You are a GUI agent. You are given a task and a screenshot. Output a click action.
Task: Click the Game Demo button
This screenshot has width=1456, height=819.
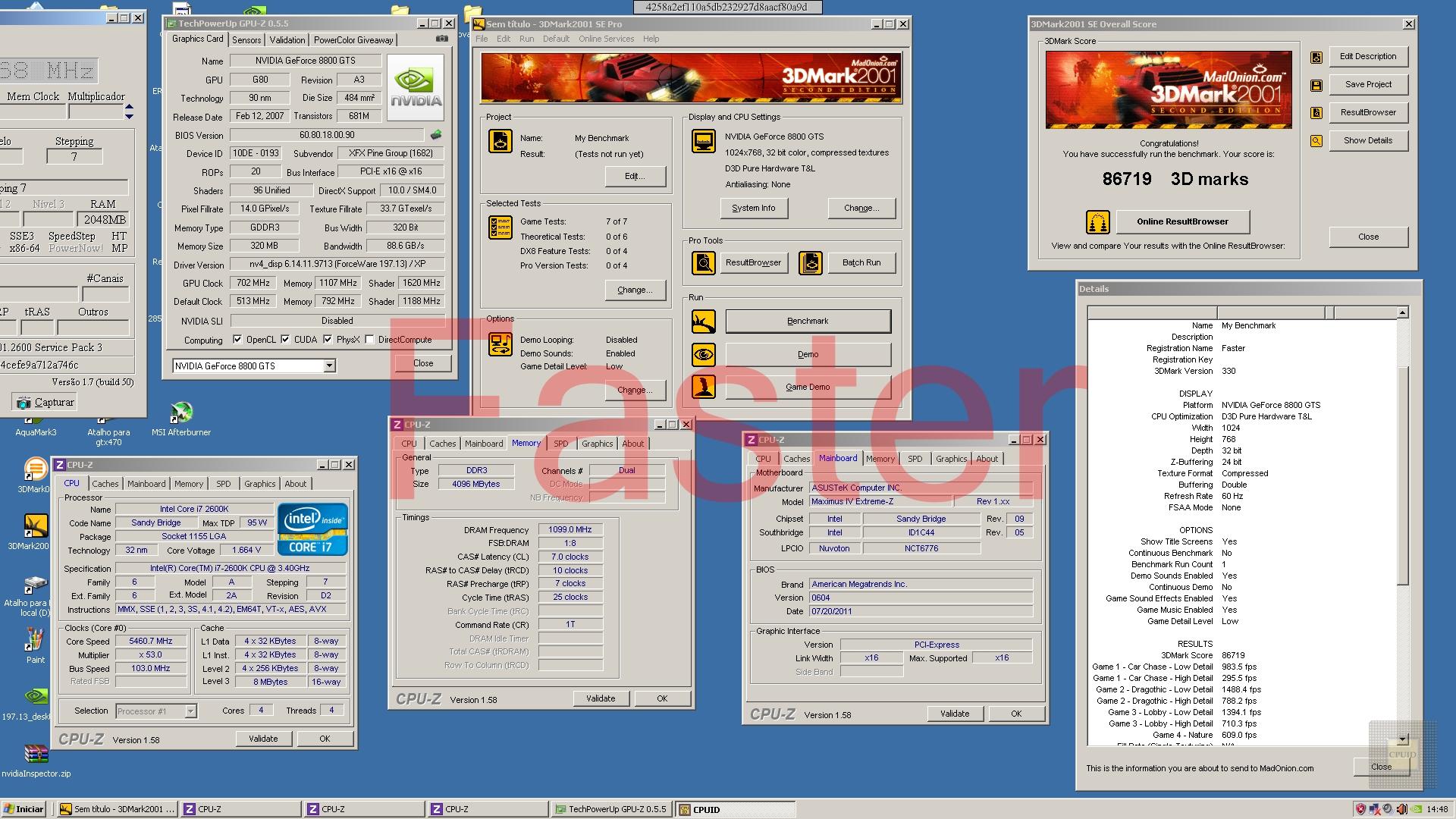tap(808, 387)
